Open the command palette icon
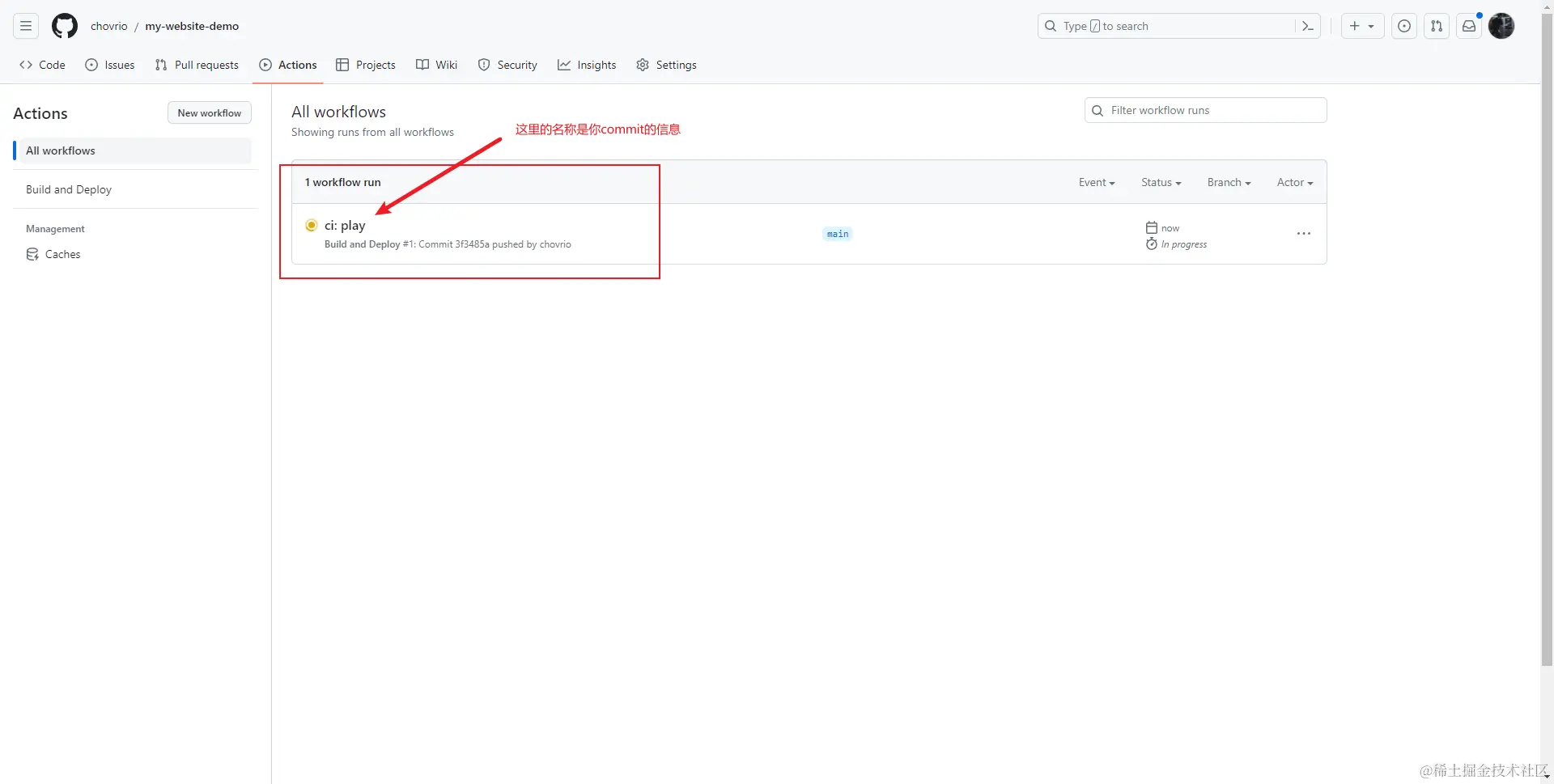 point(1307,26)
